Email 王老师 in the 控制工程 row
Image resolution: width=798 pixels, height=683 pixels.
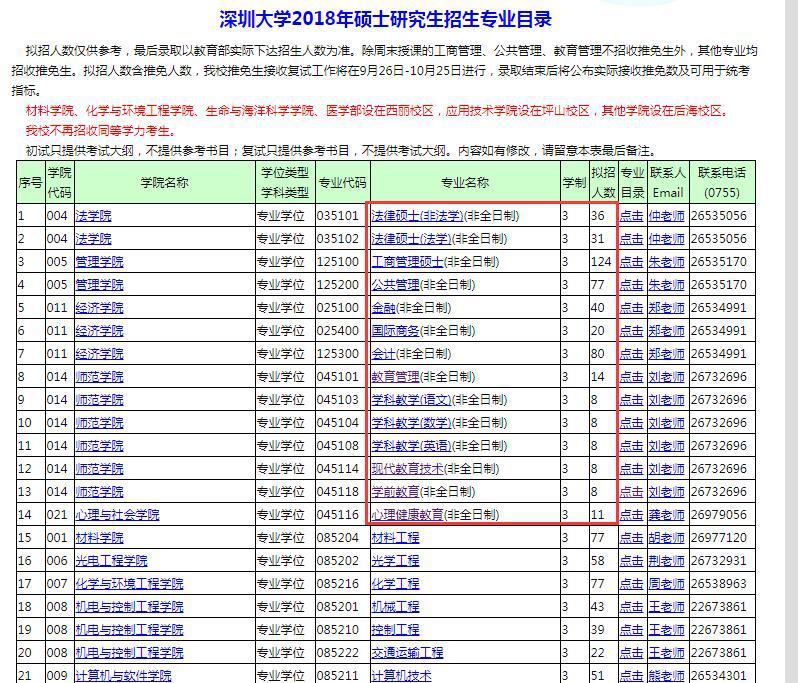tap(667, 630)
